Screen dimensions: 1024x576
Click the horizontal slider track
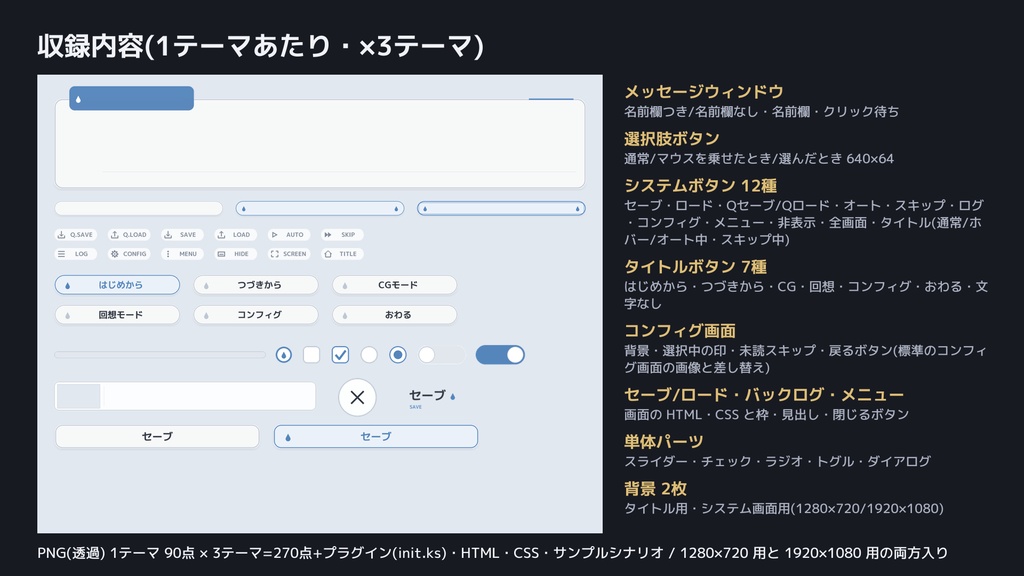pyautogui.click(x=160, y=355)
